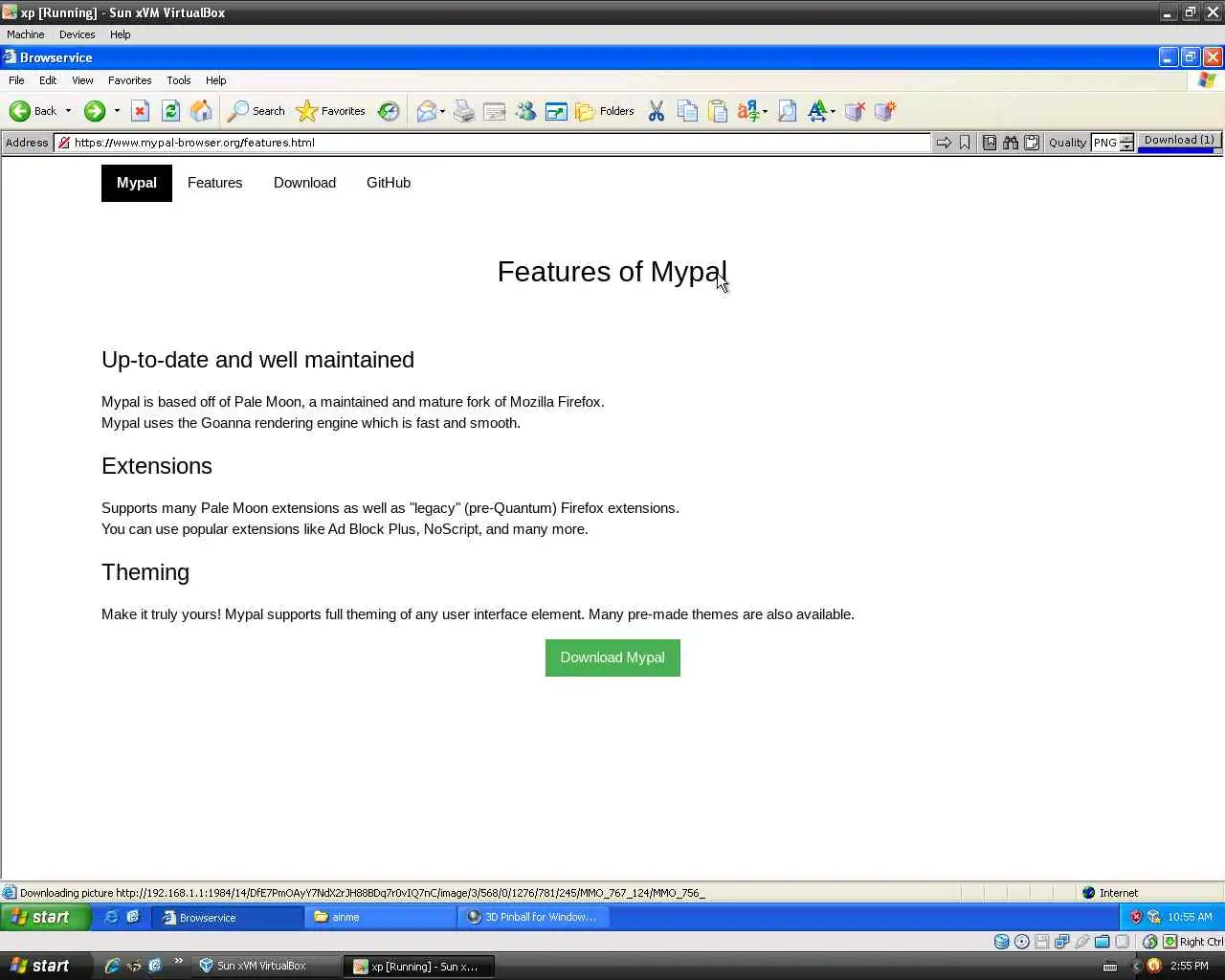This screenshot has height=980, width=1225.
Task: Click the clipboard icon left of Quality
Action: tap(1032, 143)
